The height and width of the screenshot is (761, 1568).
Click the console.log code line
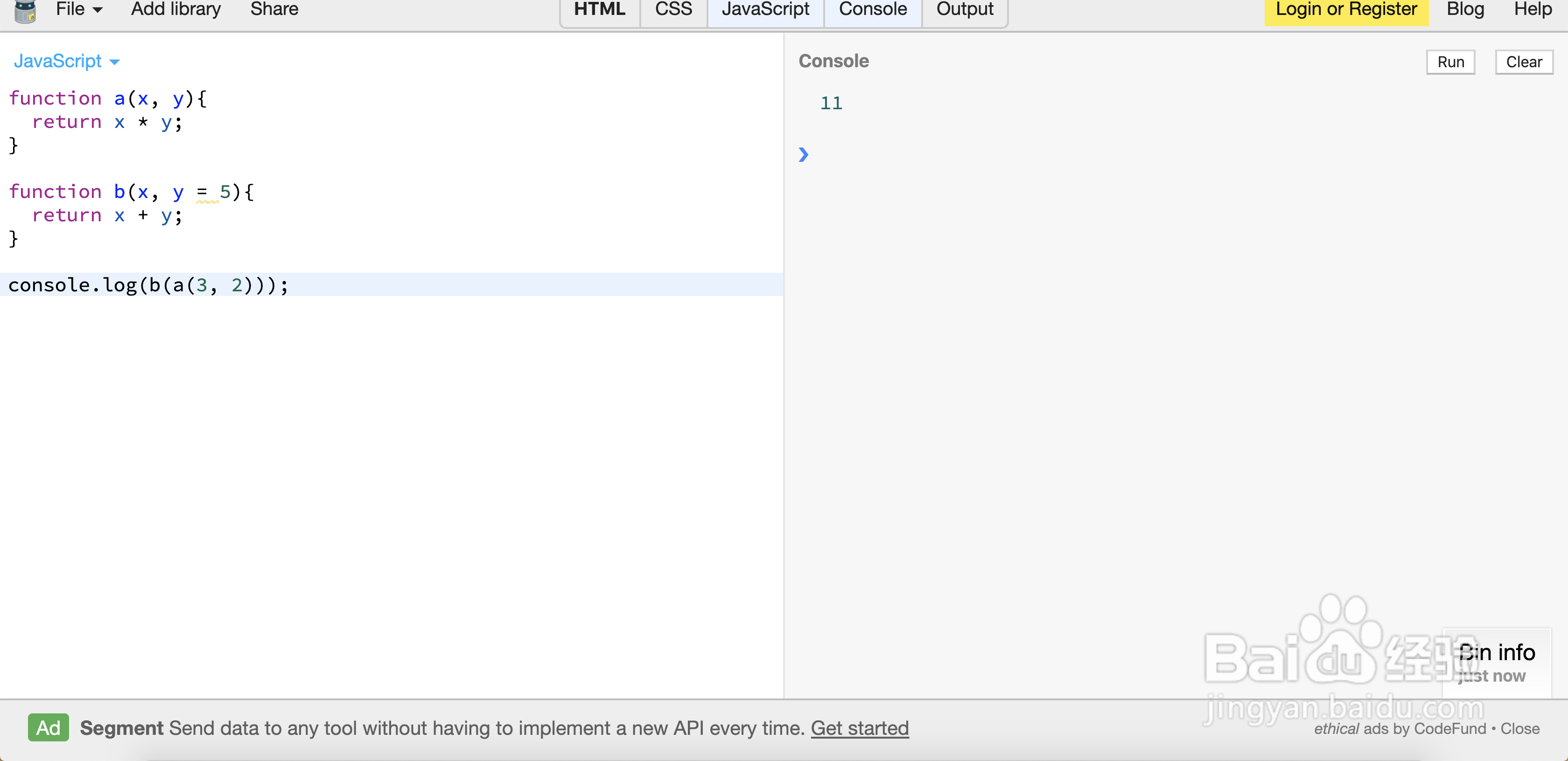pyautogui.click(x=148, y=285)
